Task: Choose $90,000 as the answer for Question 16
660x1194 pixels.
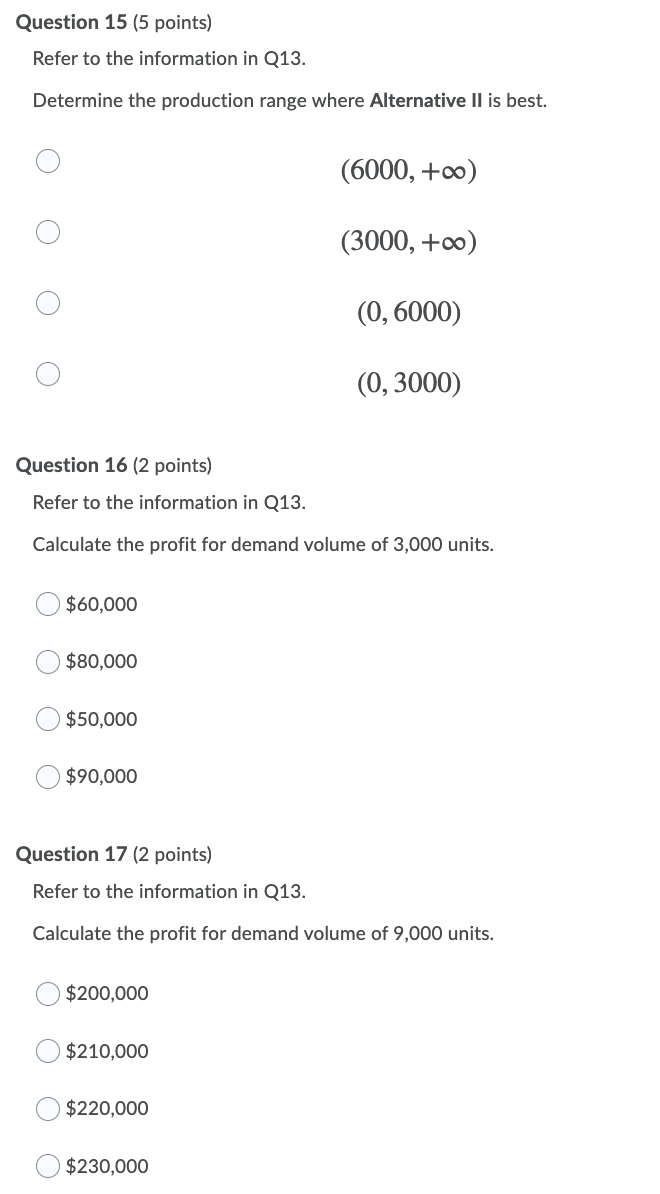Action: pos(47,776)
